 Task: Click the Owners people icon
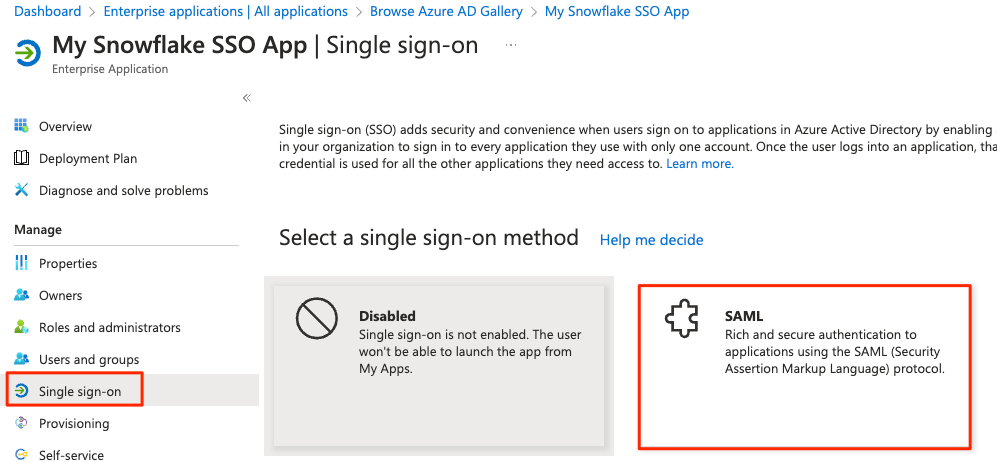point(22,295)
